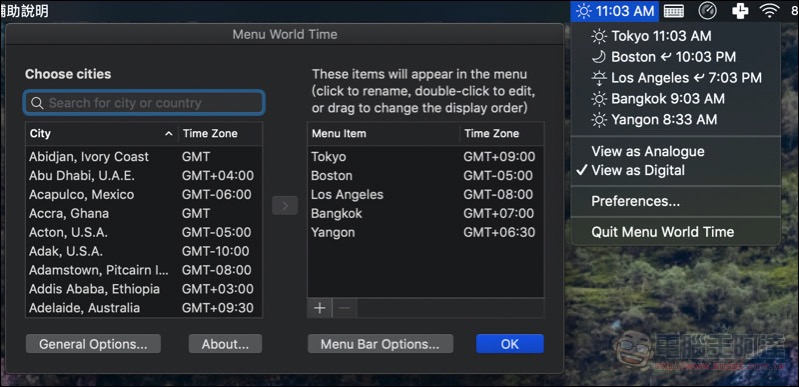Open the Menu World Time menu bar clock
Image resolution: width=799 pixels, height=387 pixels.
pos(615,11)
